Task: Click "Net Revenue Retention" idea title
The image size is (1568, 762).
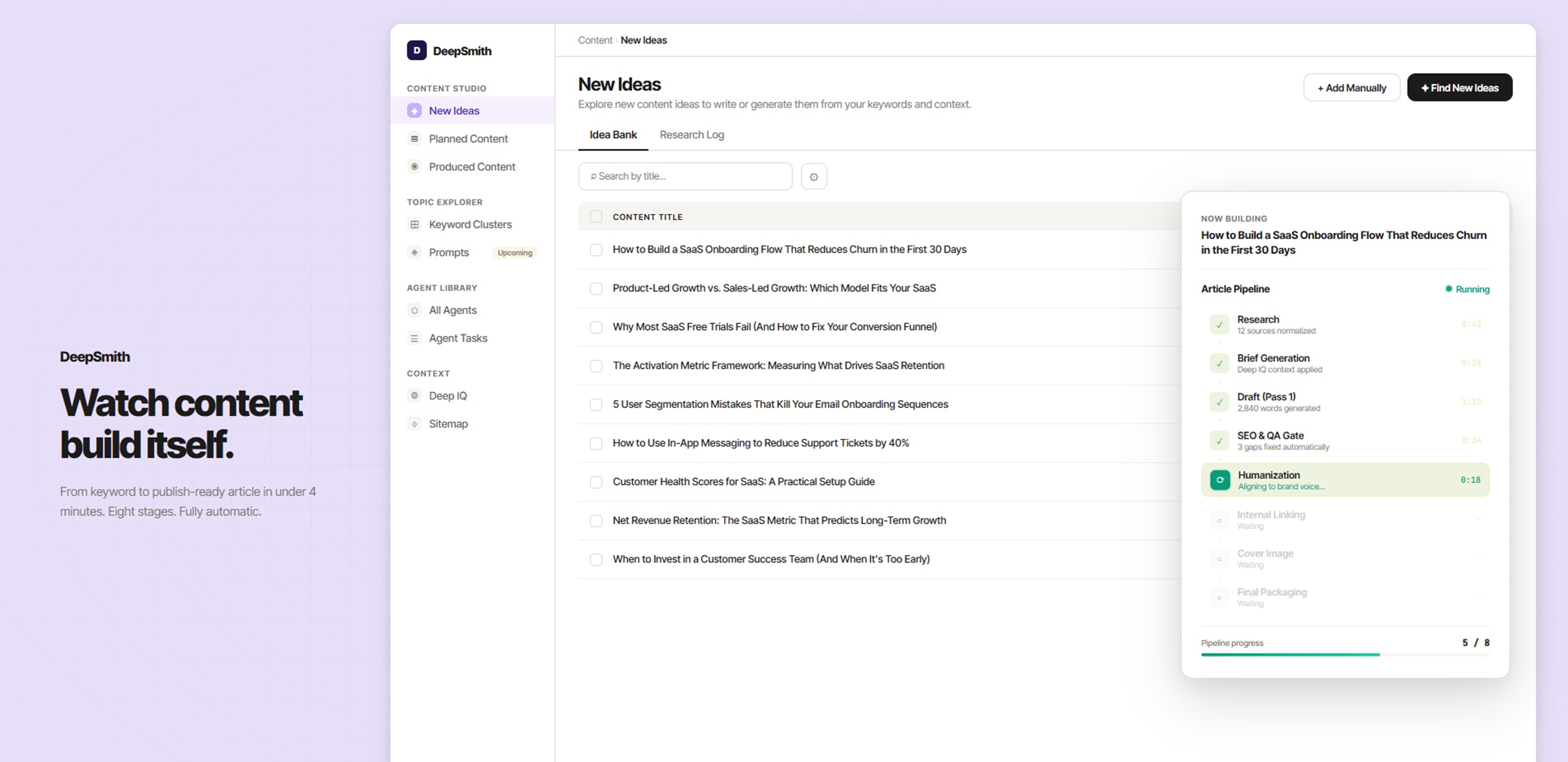Action: [x=779, y=520]
